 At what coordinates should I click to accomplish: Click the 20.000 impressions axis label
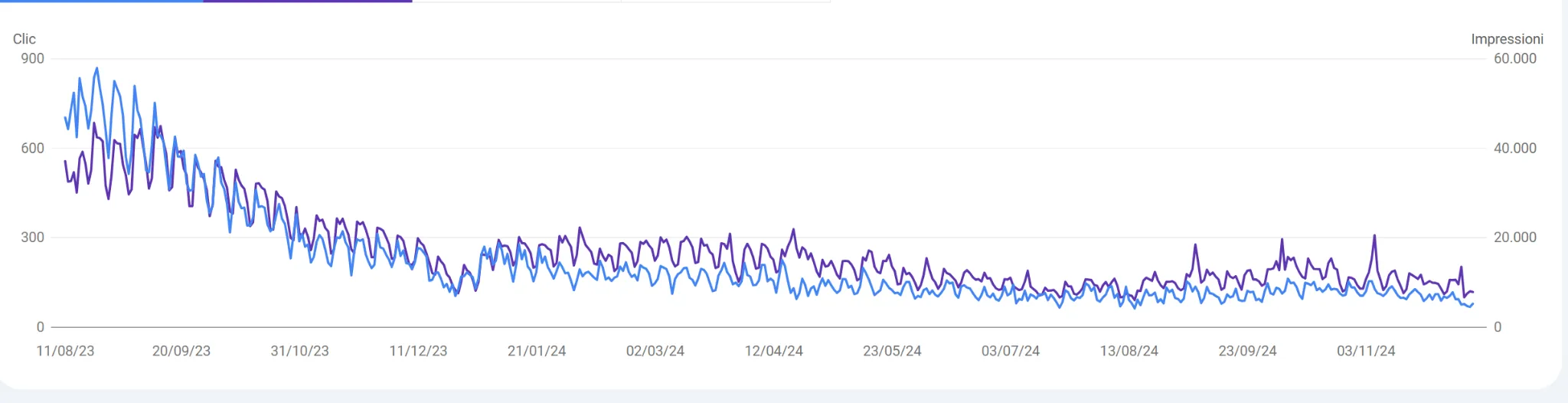tap(1514, 238)
